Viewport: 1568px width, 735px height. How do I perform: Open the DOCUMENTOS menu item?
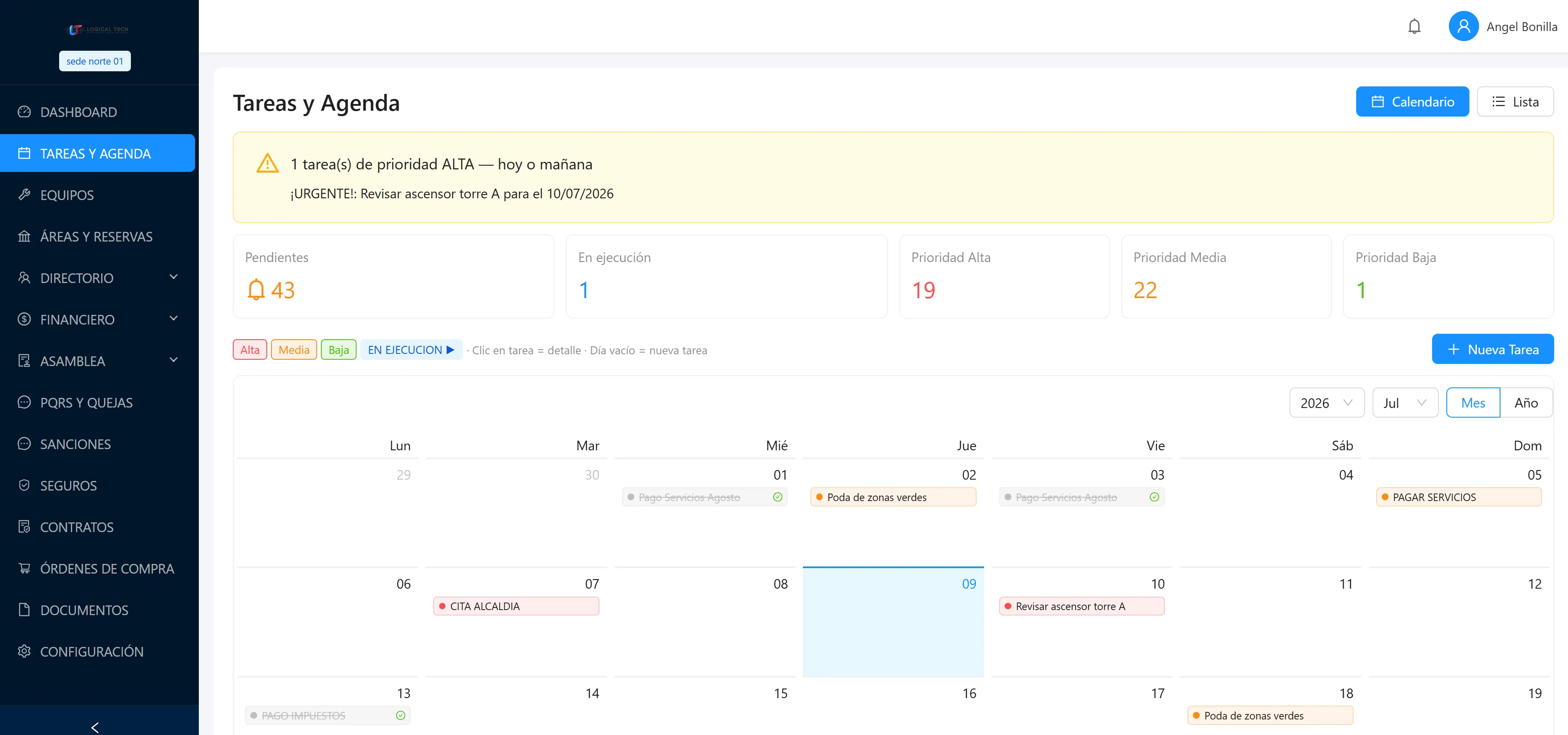(x=97, y=610)
